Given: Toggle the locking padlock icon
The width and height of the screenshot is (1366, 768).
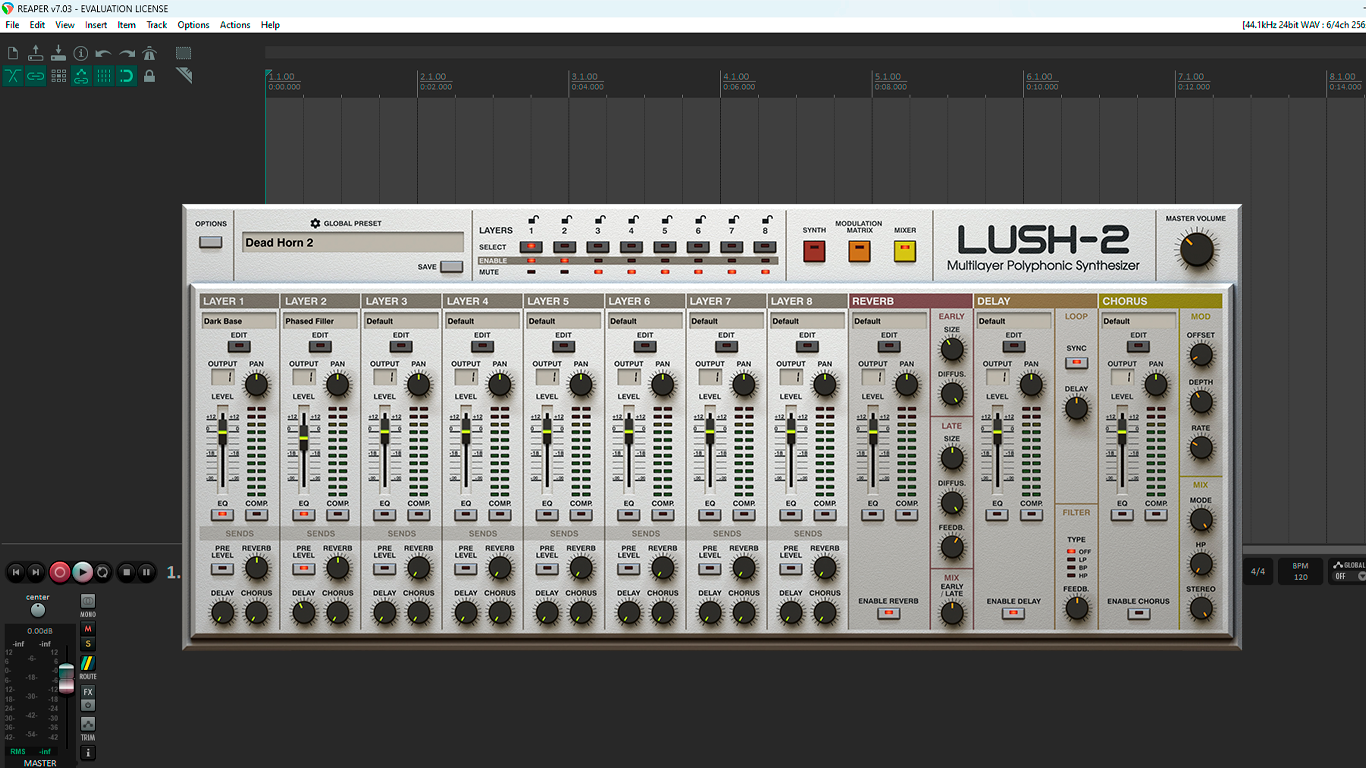Looking at the screenshot, I should (x=149, y=76).
